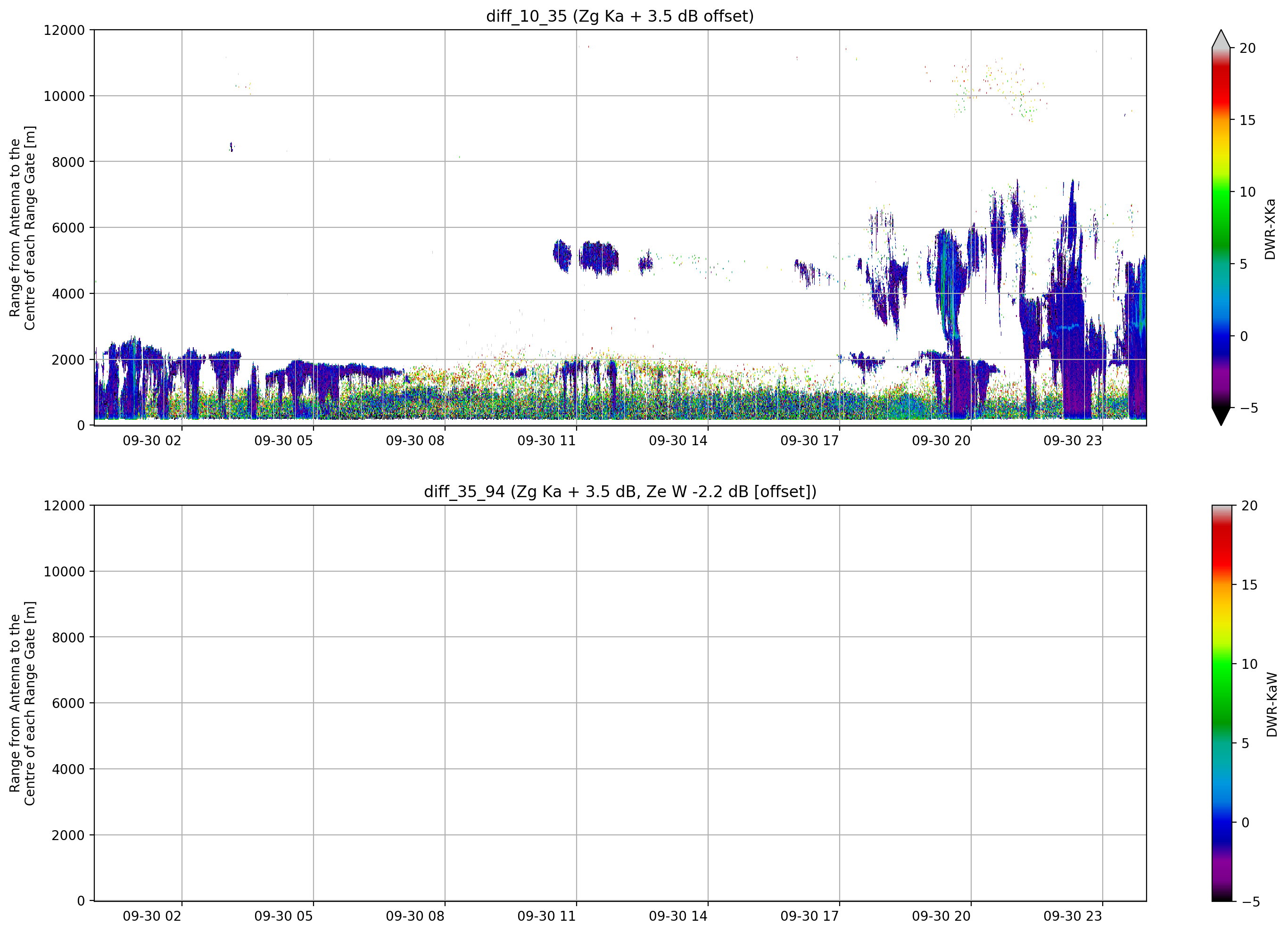Screen dimensions: 1288x933
Task: Click the '15' tick on the DWR-XKa colorbar
Action: 1247,120
